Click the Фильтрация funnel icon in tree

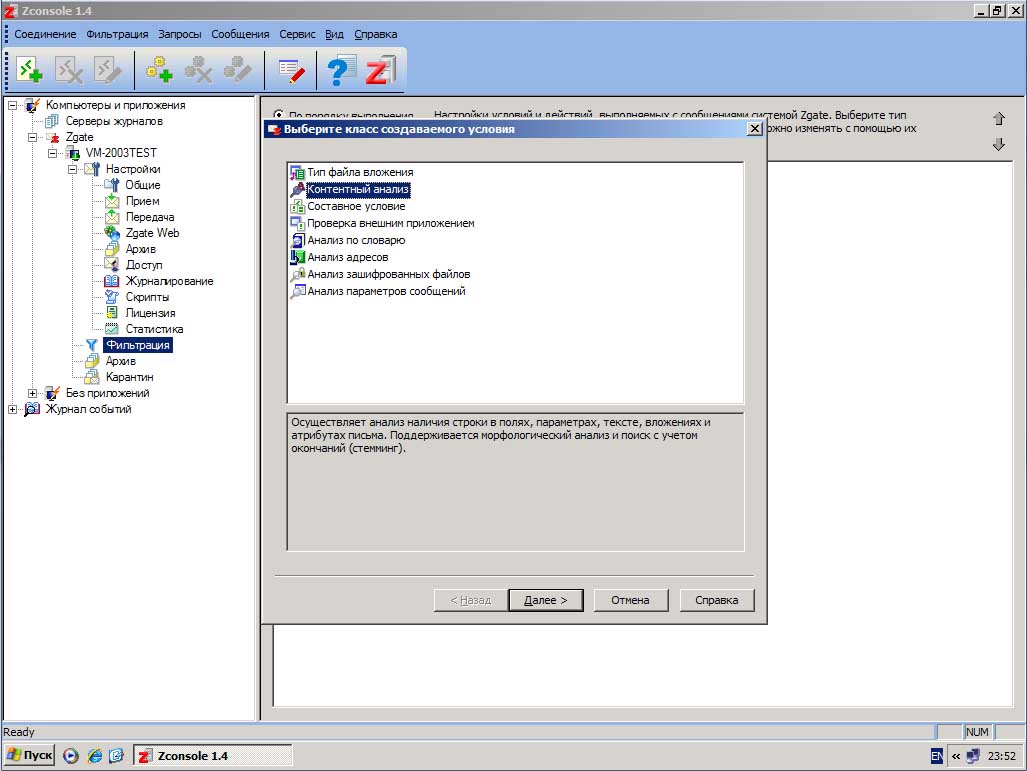tap(92, 345)
